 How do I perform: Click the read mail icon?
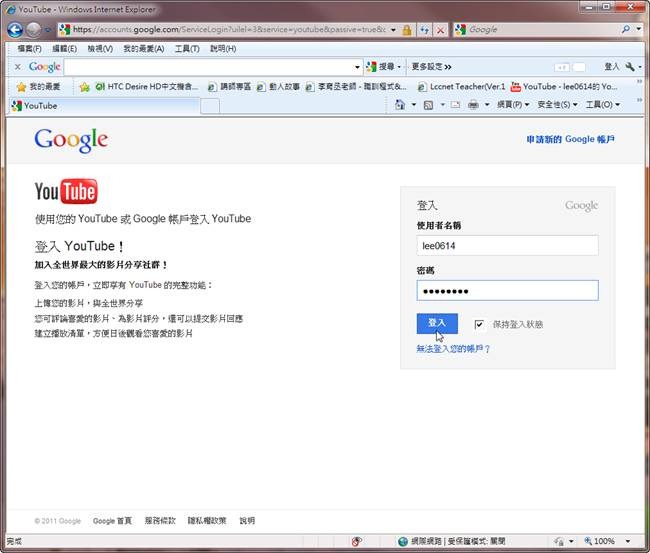pos(455,105)
